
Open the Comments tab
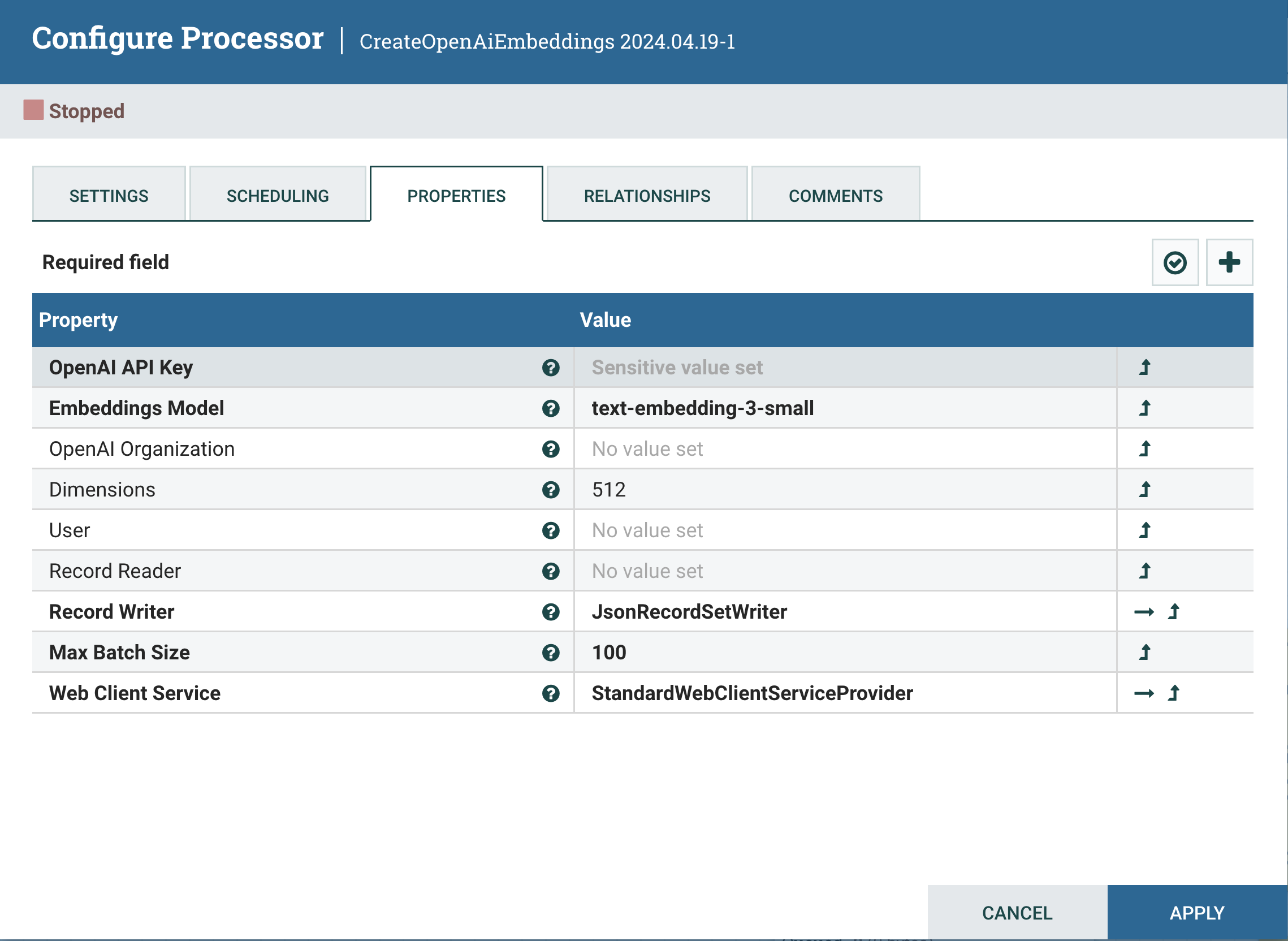pos(835,193)
